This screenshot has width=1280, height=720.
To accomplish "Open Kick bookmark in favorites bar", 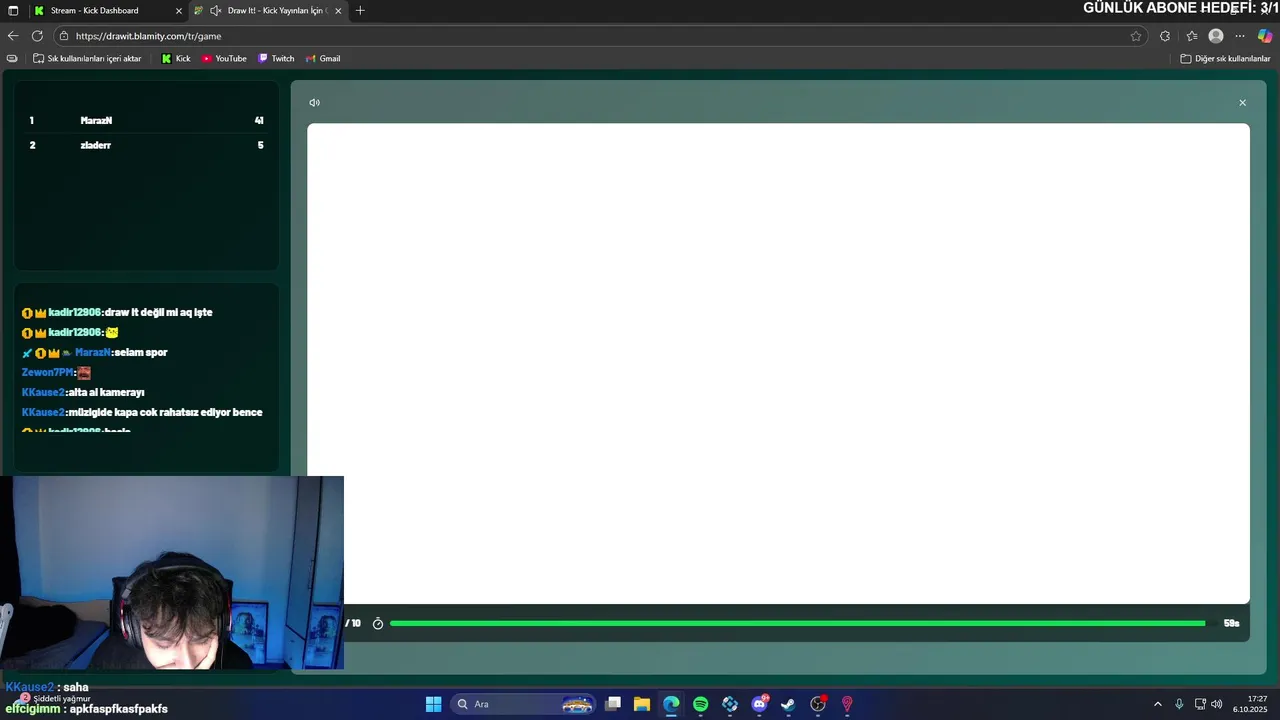I will pyautogui.click(x=176, y=59).
